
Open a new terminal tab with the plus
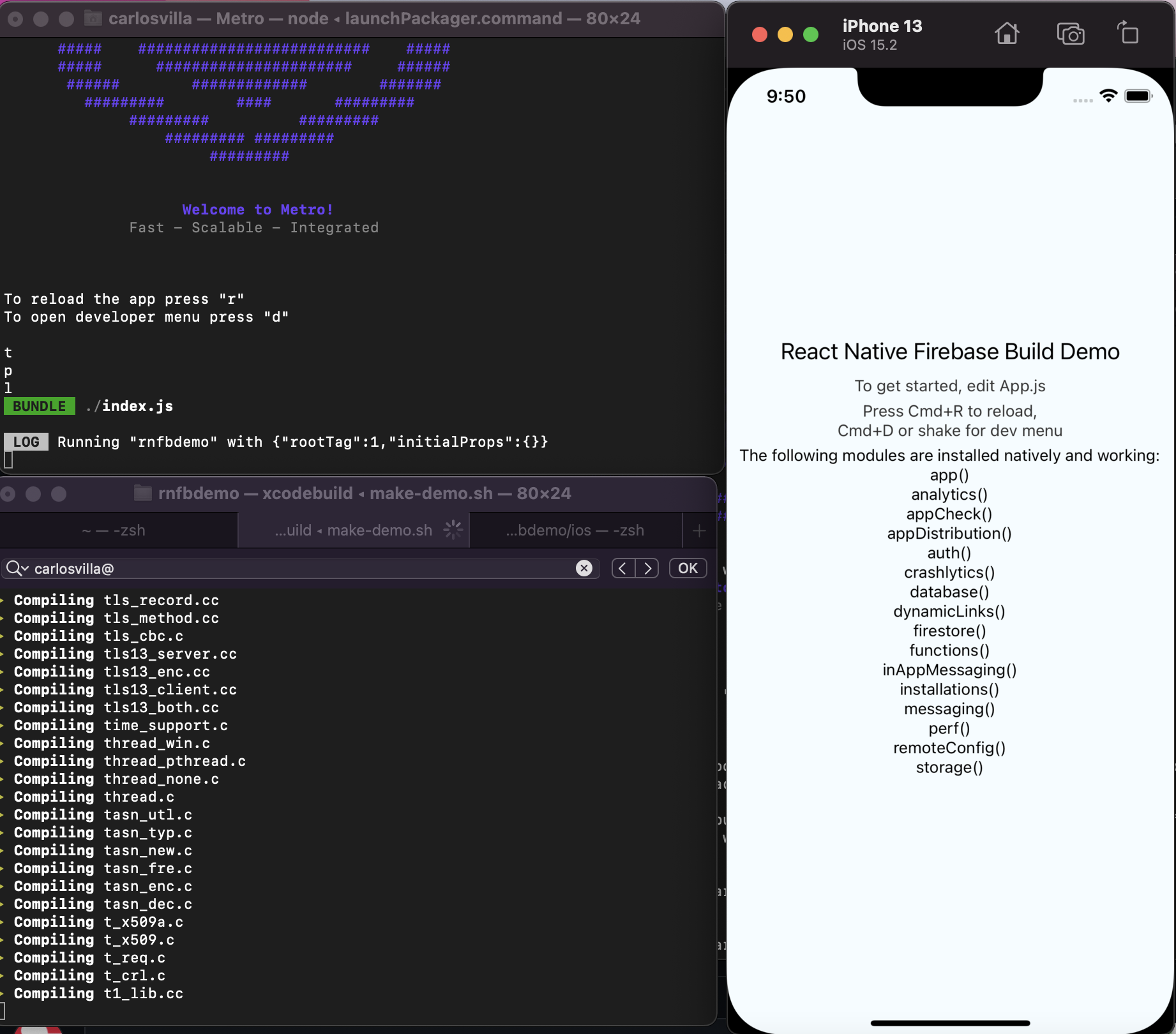click(699, 530)
